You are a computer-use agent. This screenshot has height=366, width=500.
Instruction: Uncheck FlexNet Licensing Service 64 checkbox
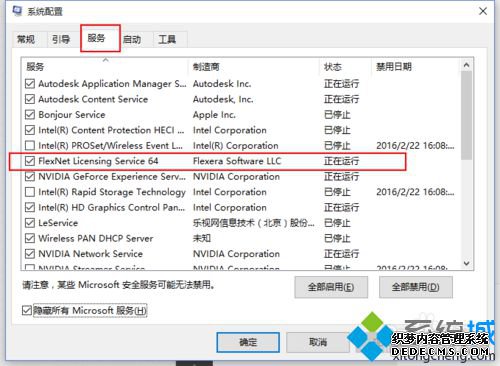(30, 161)
